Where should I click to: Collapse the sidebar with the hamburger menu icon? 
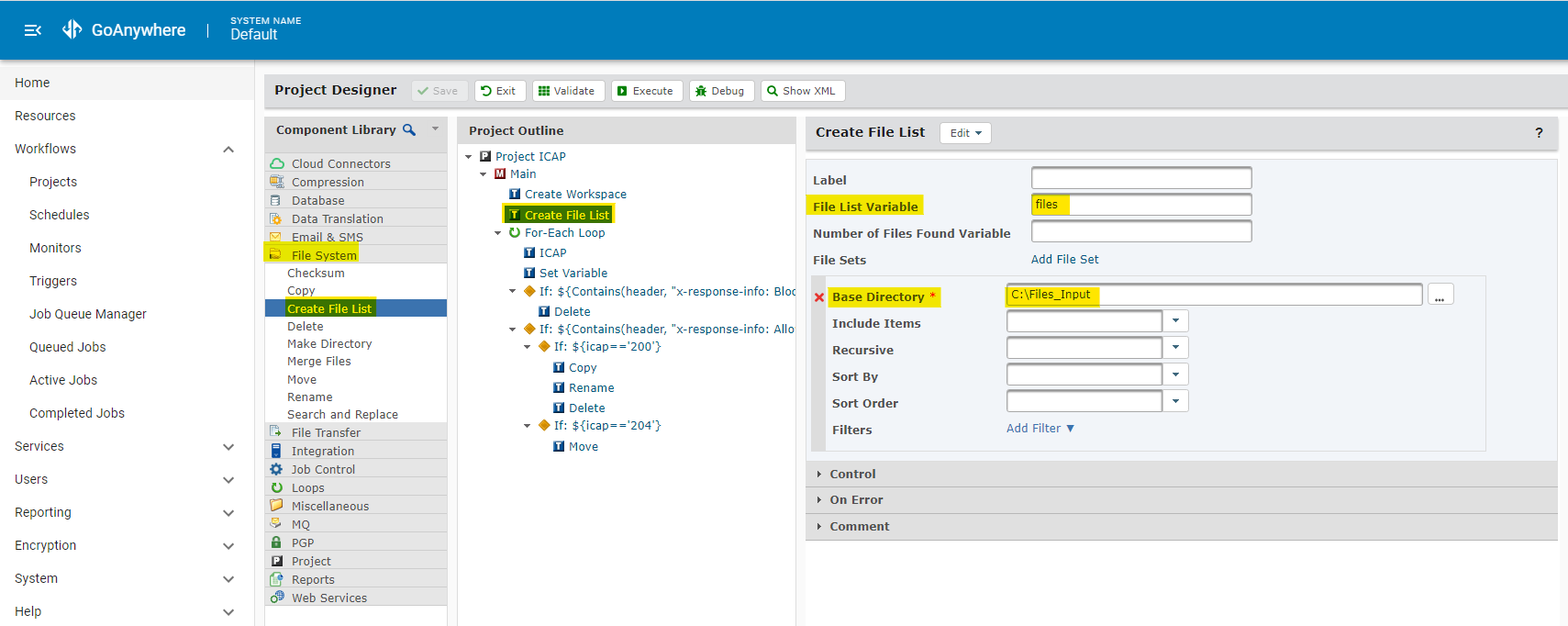pos(33,30)
